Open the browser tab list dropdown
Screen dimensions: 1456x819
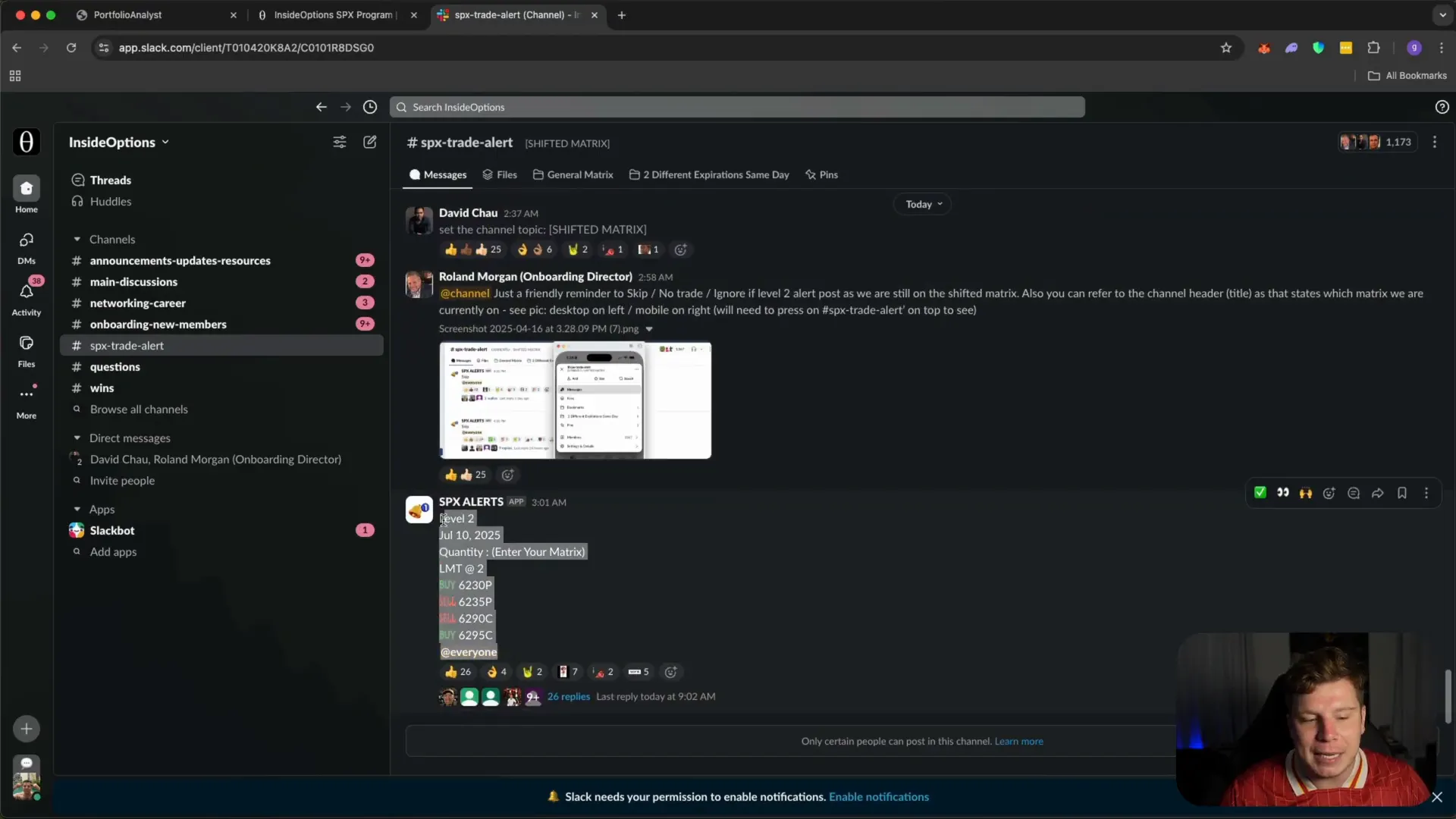click(x=1442, y=14)
